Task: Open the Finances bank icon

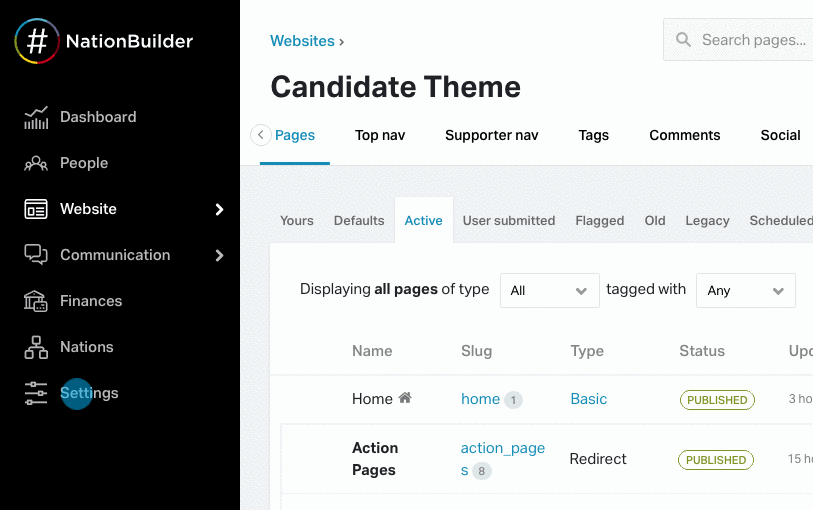Action: (x=36, y=301)
